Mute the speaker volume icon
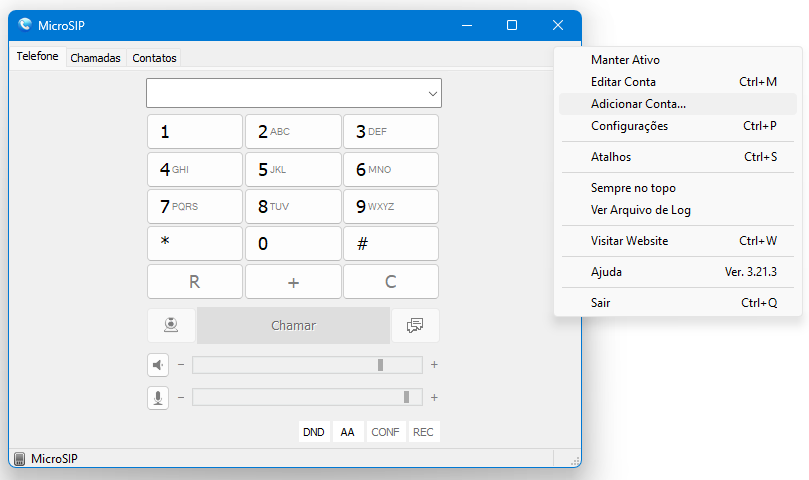Viewport: 809px width, 480px height. [158, 365]
